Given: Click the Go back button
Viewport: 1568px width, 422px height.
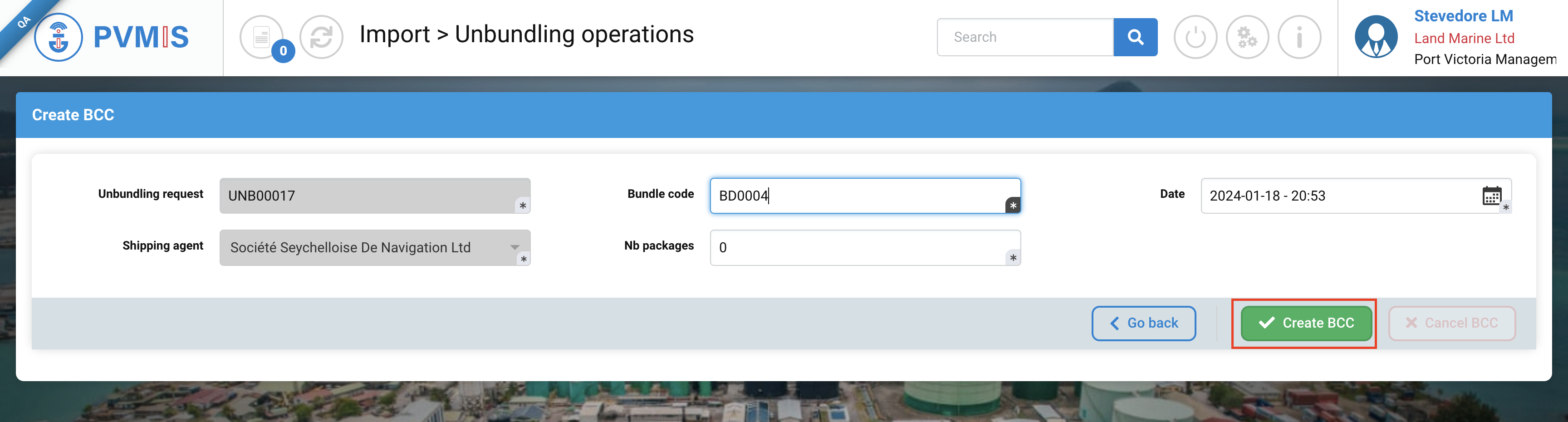Looking at the screenshot, I should (1143, 323).
